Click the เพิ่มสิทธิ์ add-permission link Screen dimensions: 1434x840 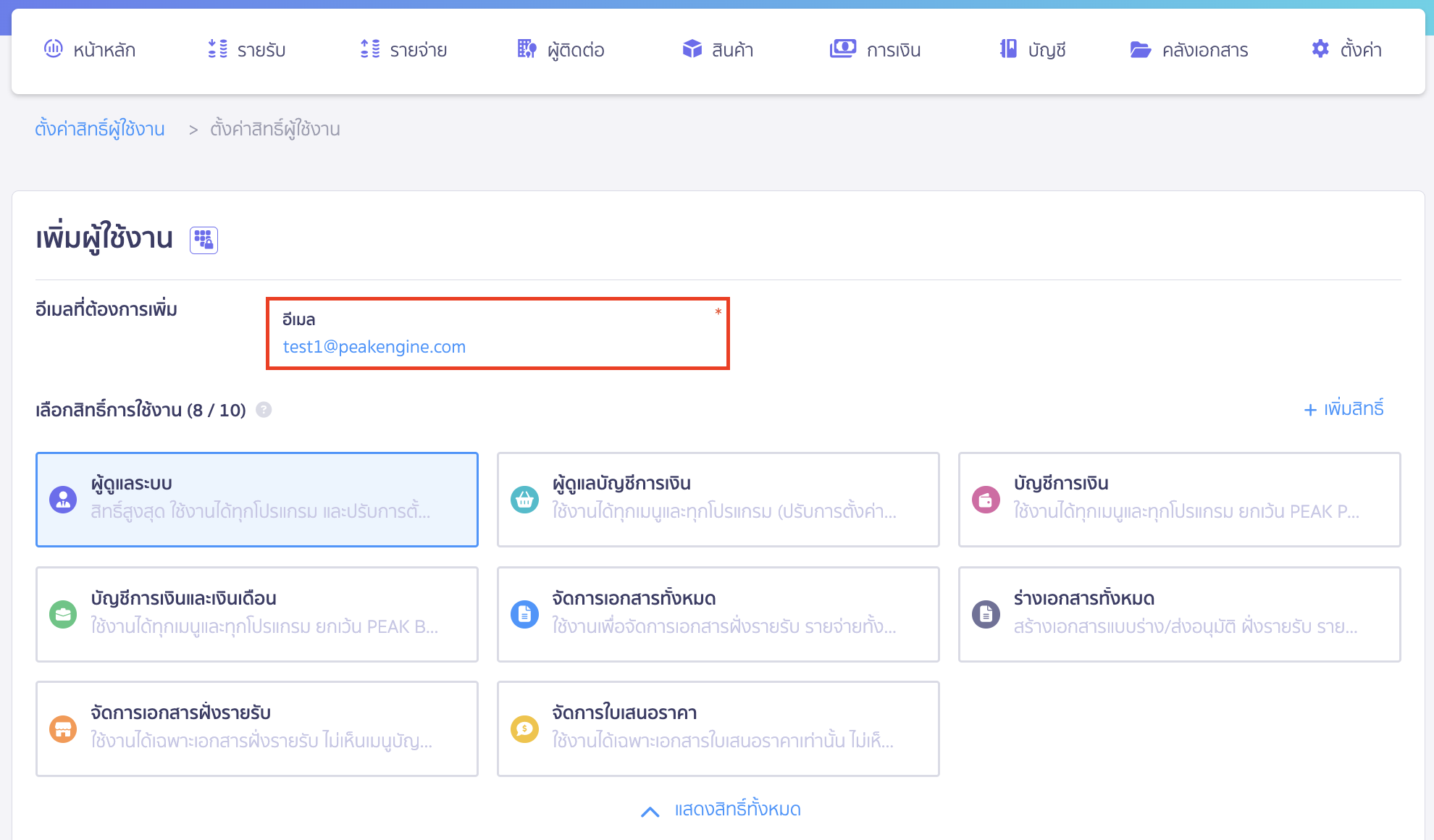coord(1343,410)
